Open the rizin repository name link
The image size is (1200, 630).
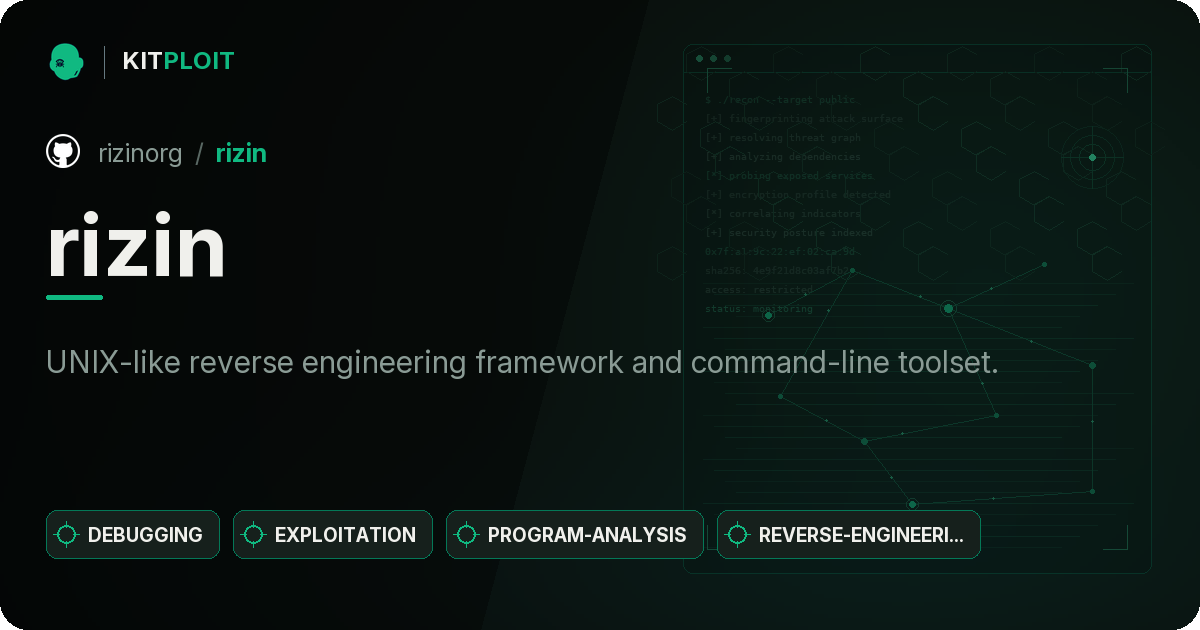tap(241, 153)
